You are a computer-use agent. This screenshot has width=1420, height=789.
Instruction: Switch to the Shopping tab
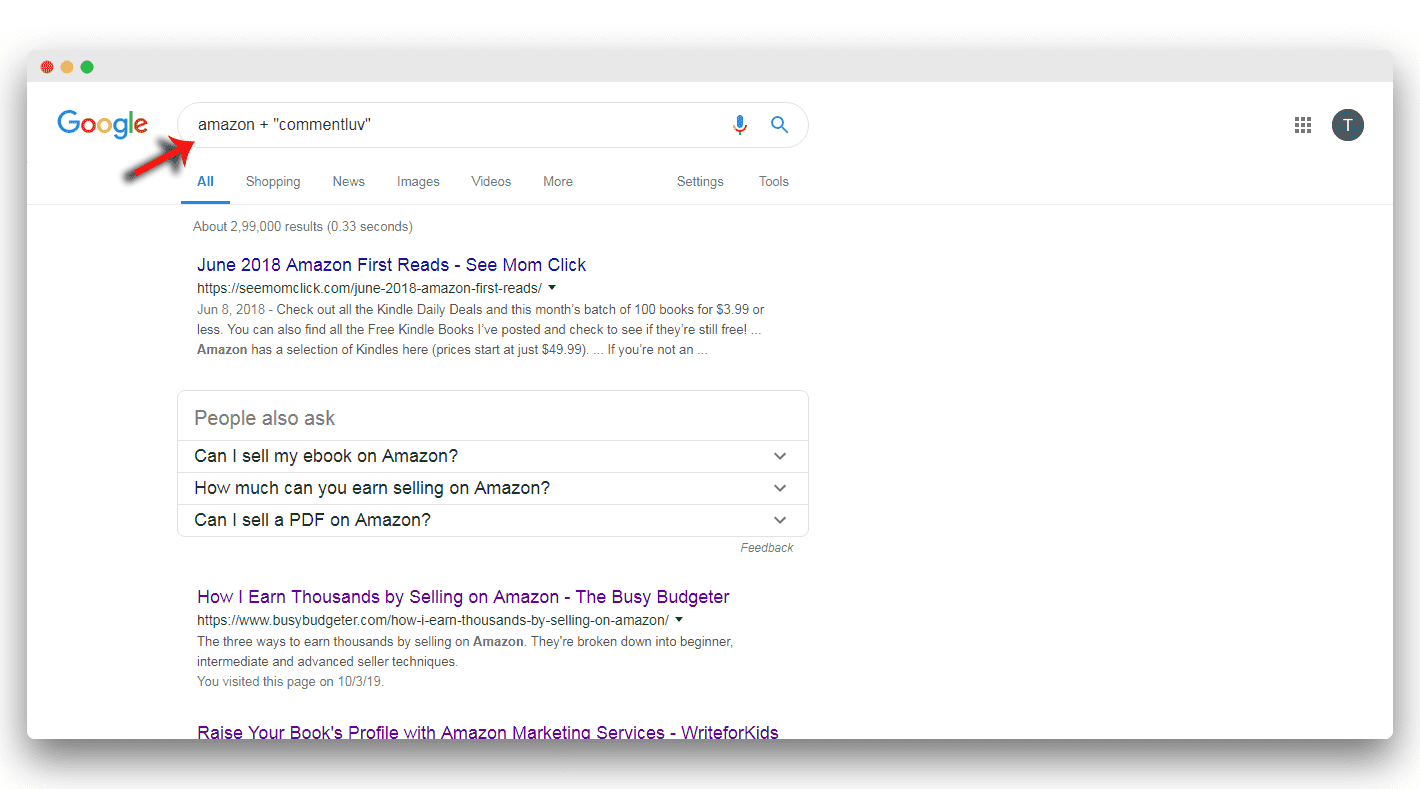273,182
